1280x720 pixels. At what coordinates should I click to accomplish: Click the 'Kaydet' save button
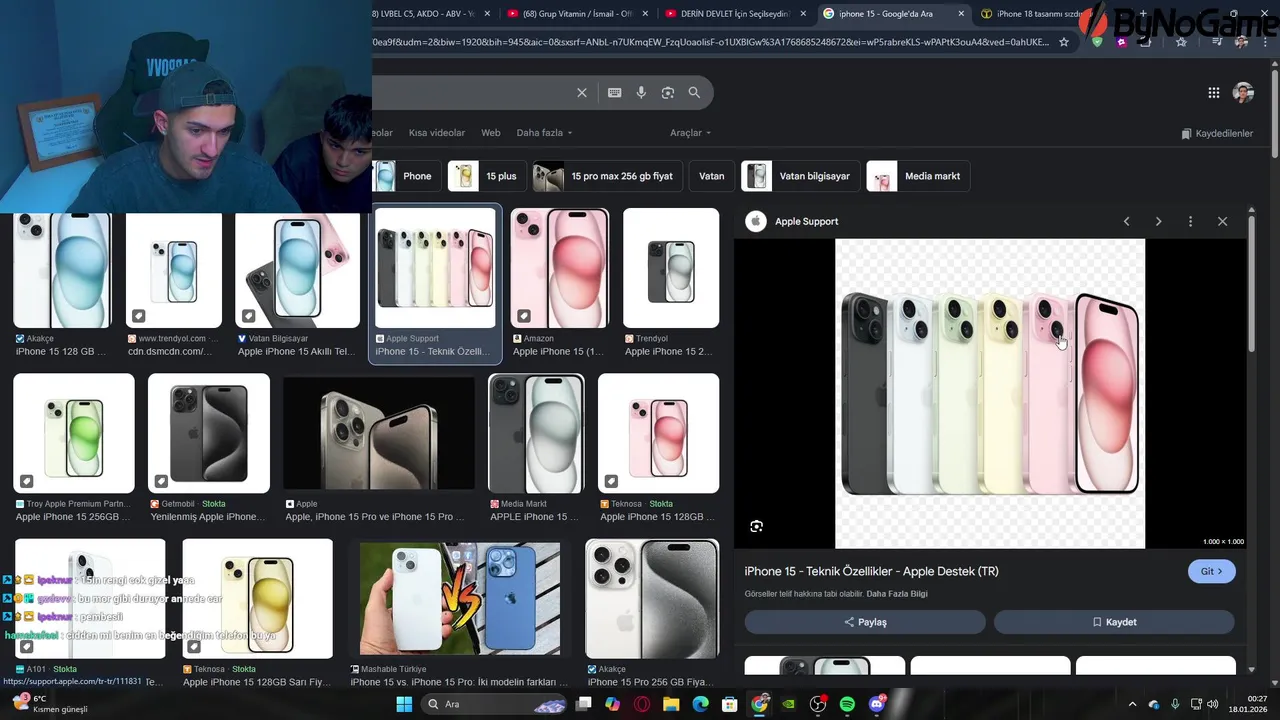[x=1114, y=622]
